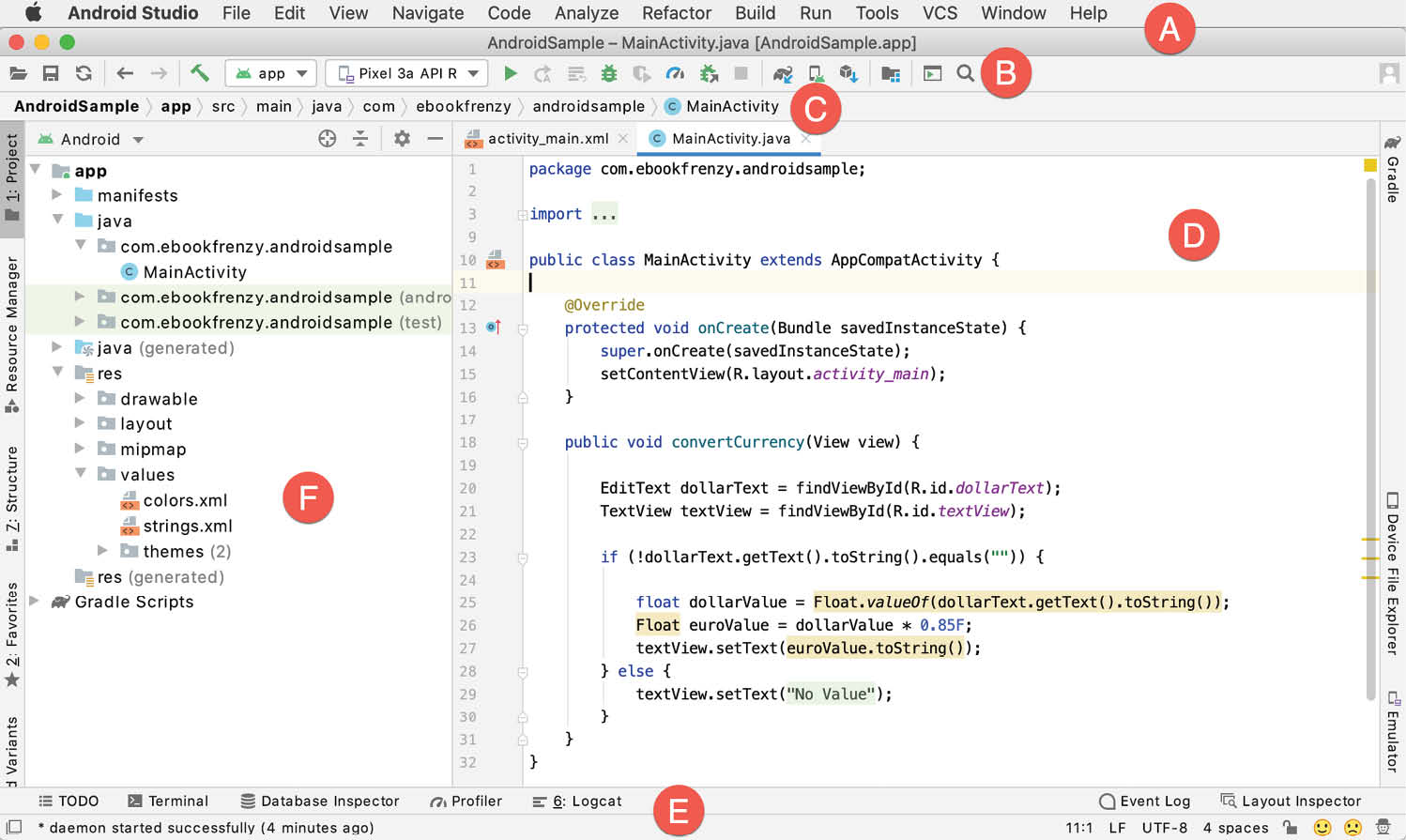Viewport: 1406px width, 840px height.
Task: Expand Gradle Scripts node
Action: (34, 601)
